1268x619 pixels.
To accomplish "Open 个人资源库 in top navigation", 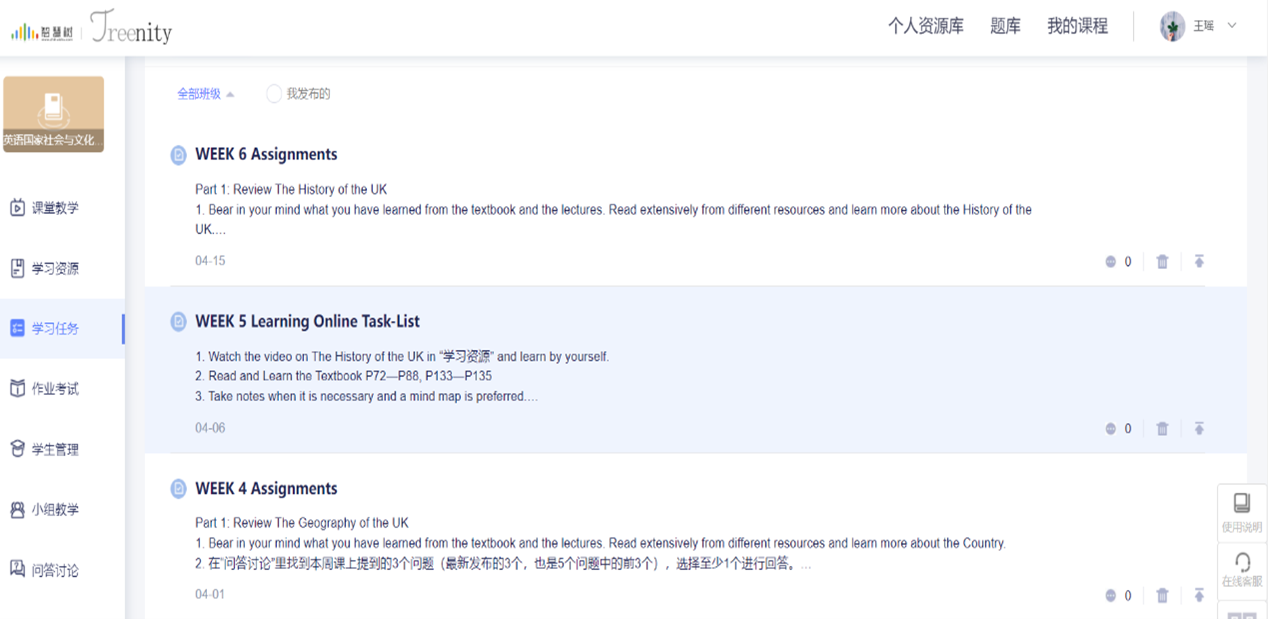I will [x=925, y=27].
